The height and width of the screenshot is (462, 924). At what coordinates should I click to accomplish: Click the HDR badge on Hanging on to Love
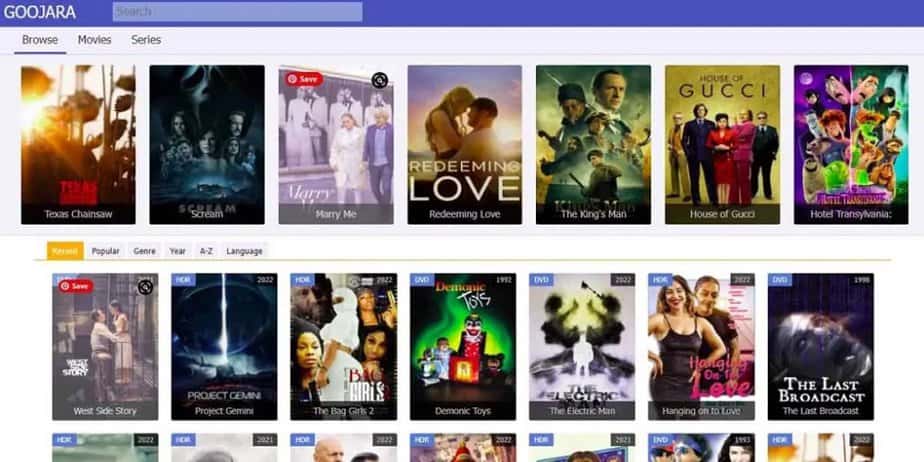(x=660, y=279)
